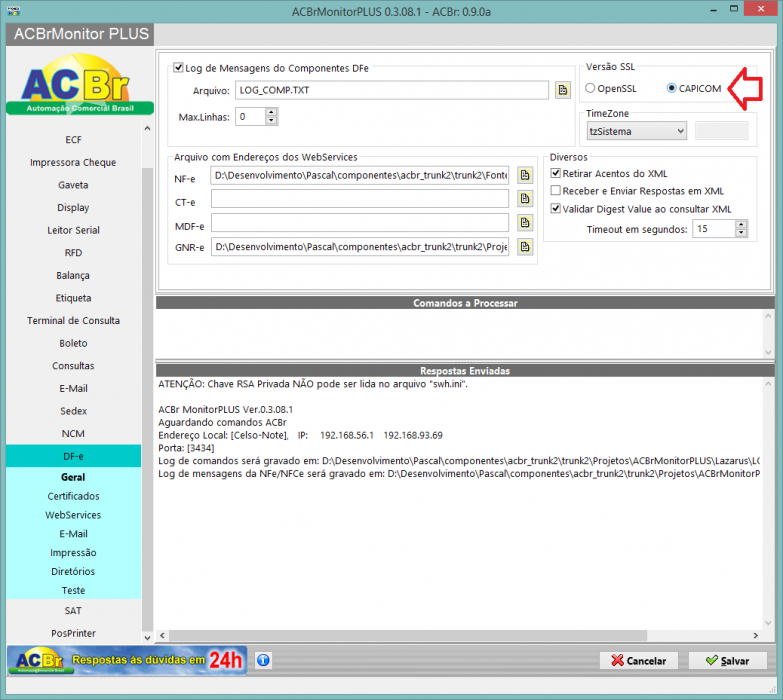Open Certificados under DF-e
This screenshot has height=700, width=783.
click(73, 496)
